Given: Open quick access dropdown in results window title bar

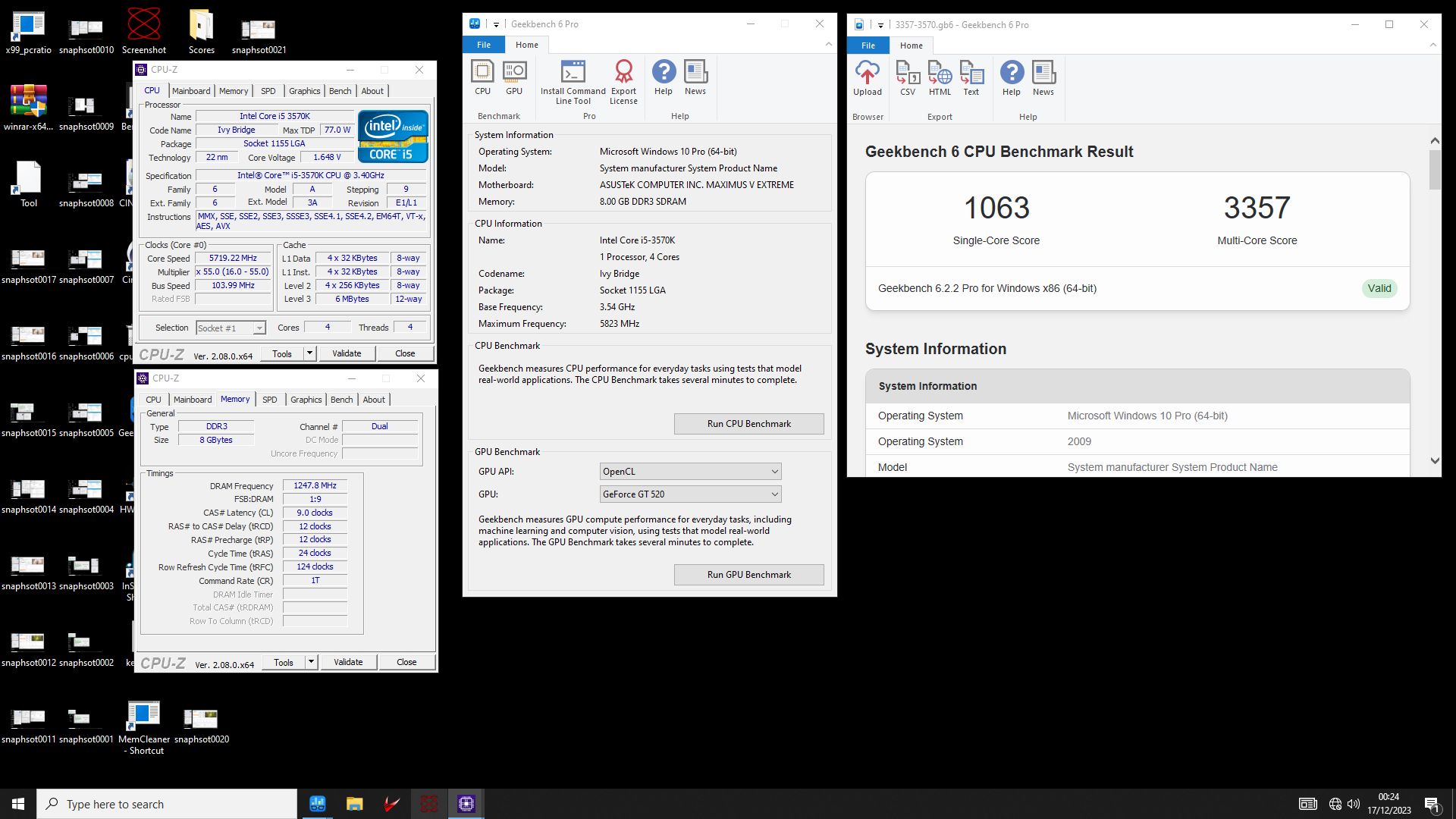Looking at the screenshot, I should [x=880, y=25].
